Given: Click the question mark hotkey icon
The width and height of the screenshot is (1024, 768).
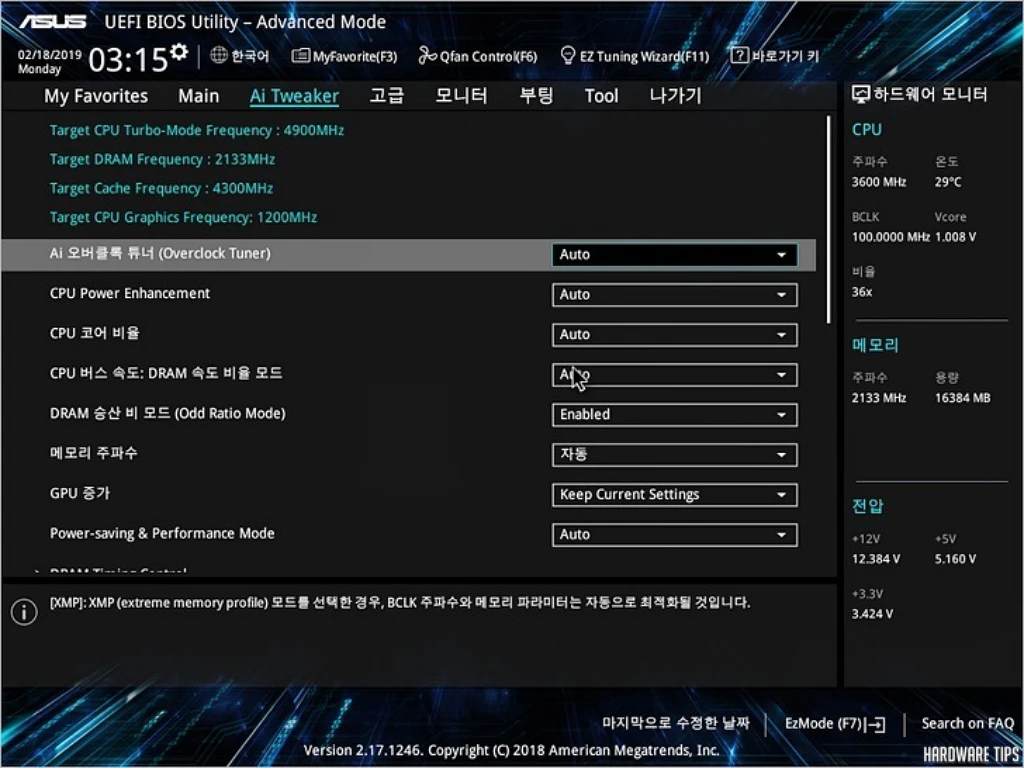Looking at the screenshot, I should coord(739,56).
